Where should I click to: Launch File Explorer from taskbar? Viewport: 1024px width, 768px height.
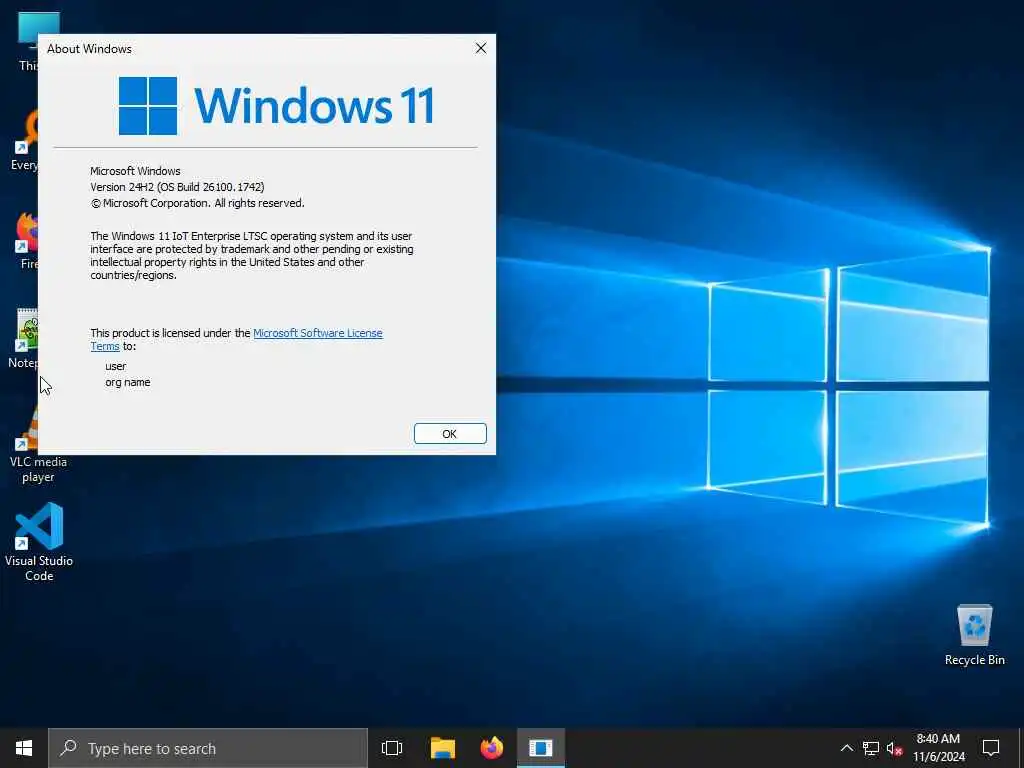(x=442, y=748)
